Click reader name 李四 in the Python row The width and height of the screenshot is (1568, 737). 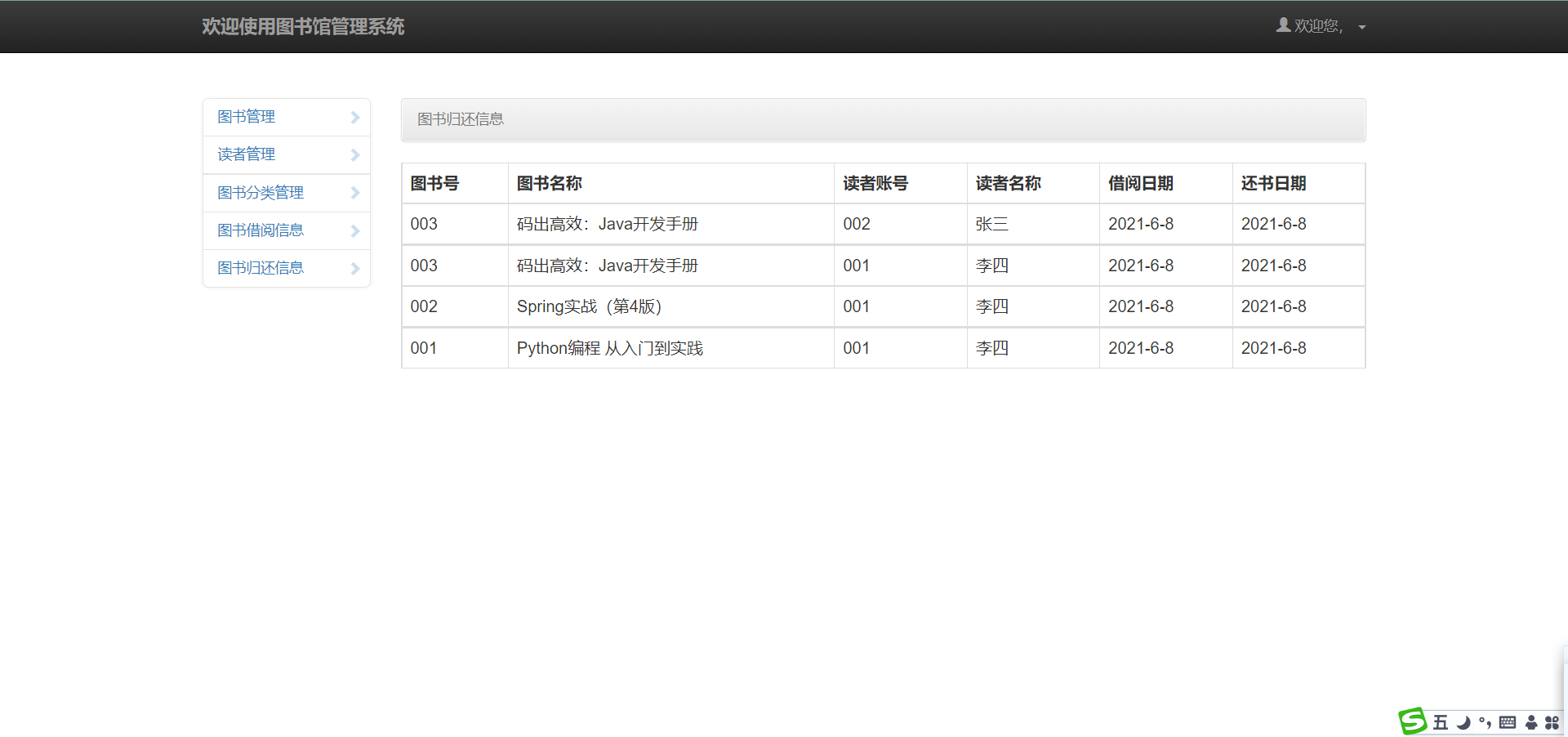pos(992,348)
